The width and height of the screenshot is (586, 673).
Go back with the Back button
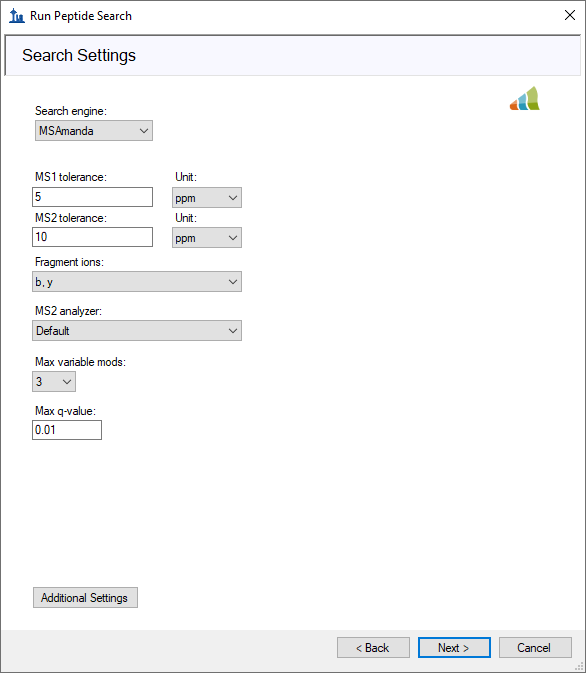[x=373, y=647]
